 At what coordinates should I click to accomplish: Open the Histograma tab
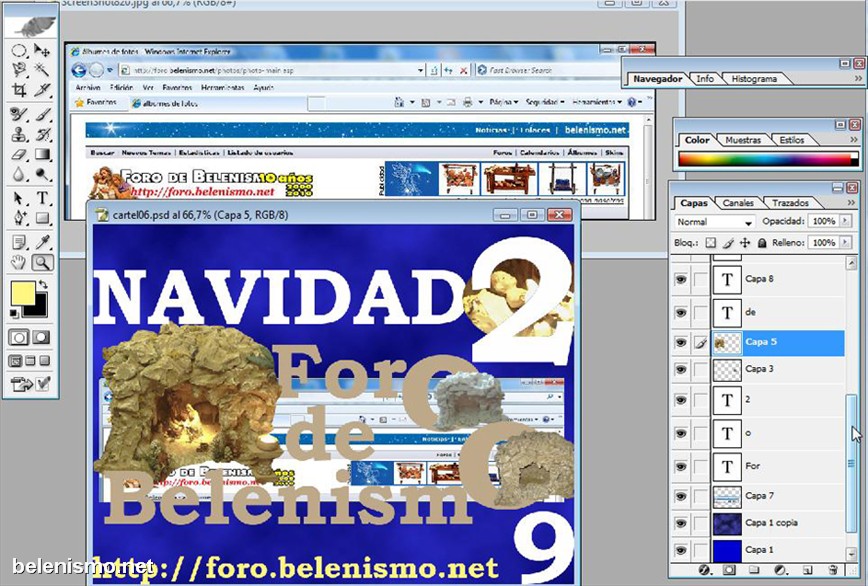(753, 79)
